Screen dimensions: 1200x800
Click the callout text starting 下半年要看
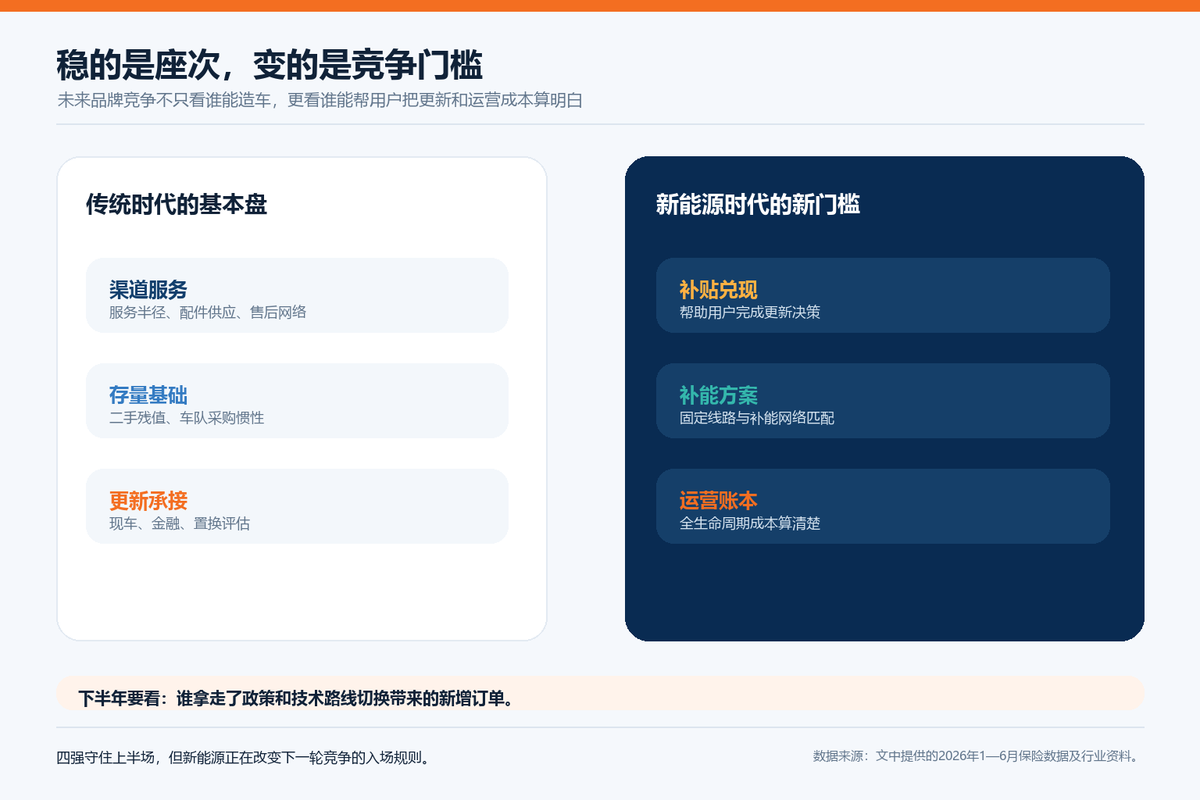297,698
